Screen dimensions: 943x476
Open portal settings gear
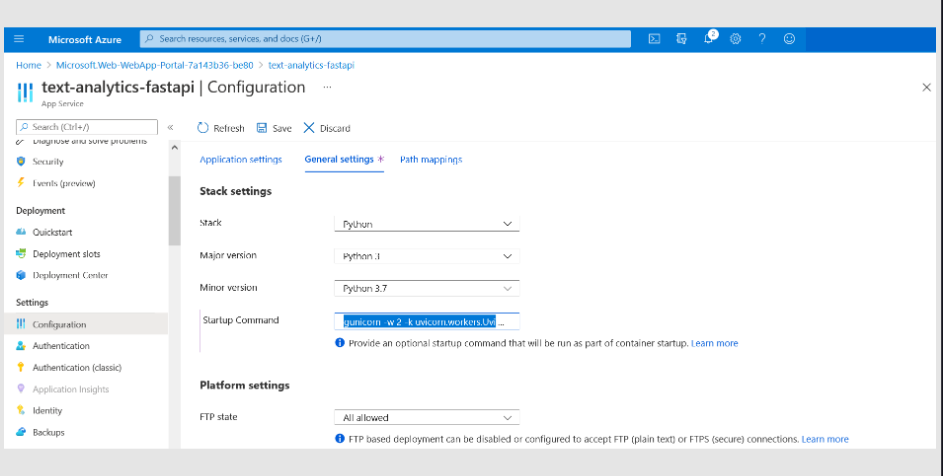point(735,39)
